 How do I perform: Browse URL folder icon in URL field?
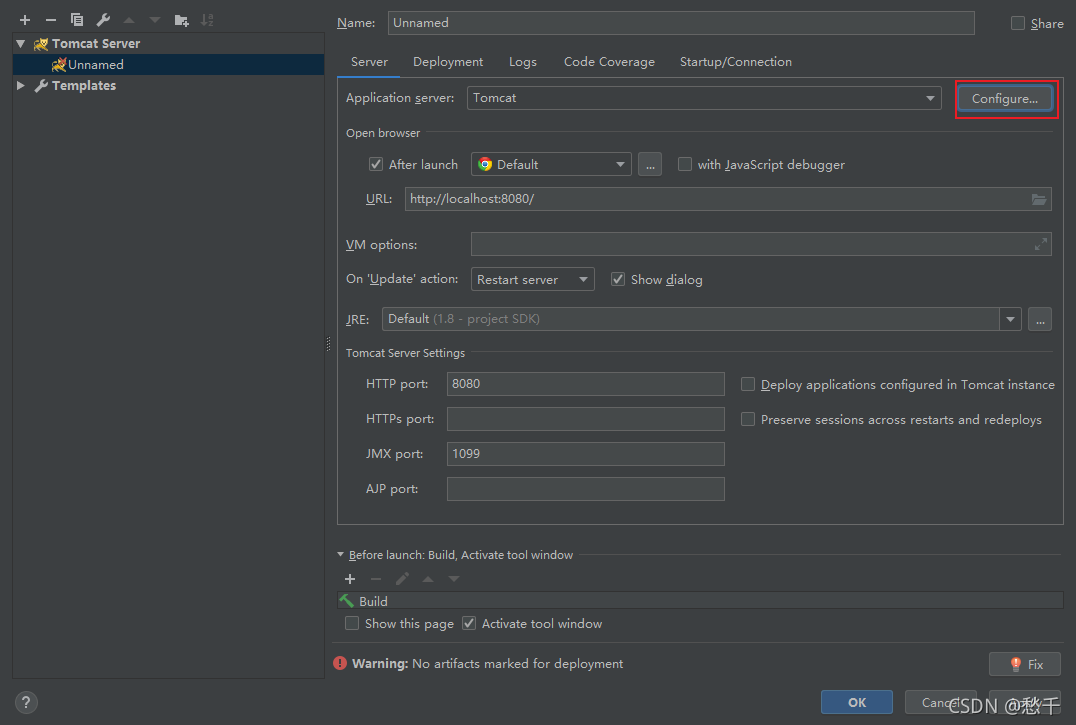1039,199
